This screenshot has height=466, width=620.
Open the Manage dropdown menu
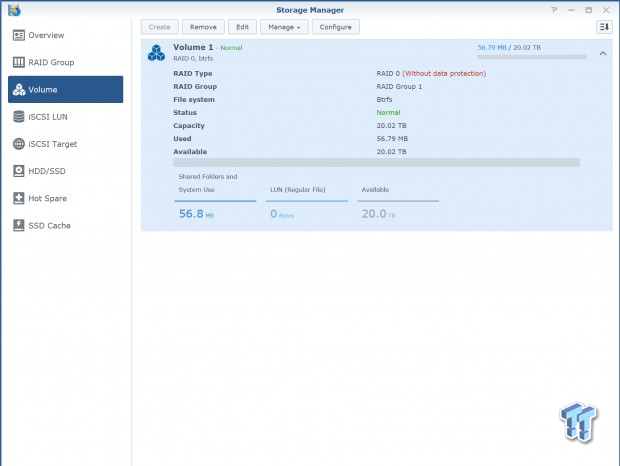coord(284,27)
